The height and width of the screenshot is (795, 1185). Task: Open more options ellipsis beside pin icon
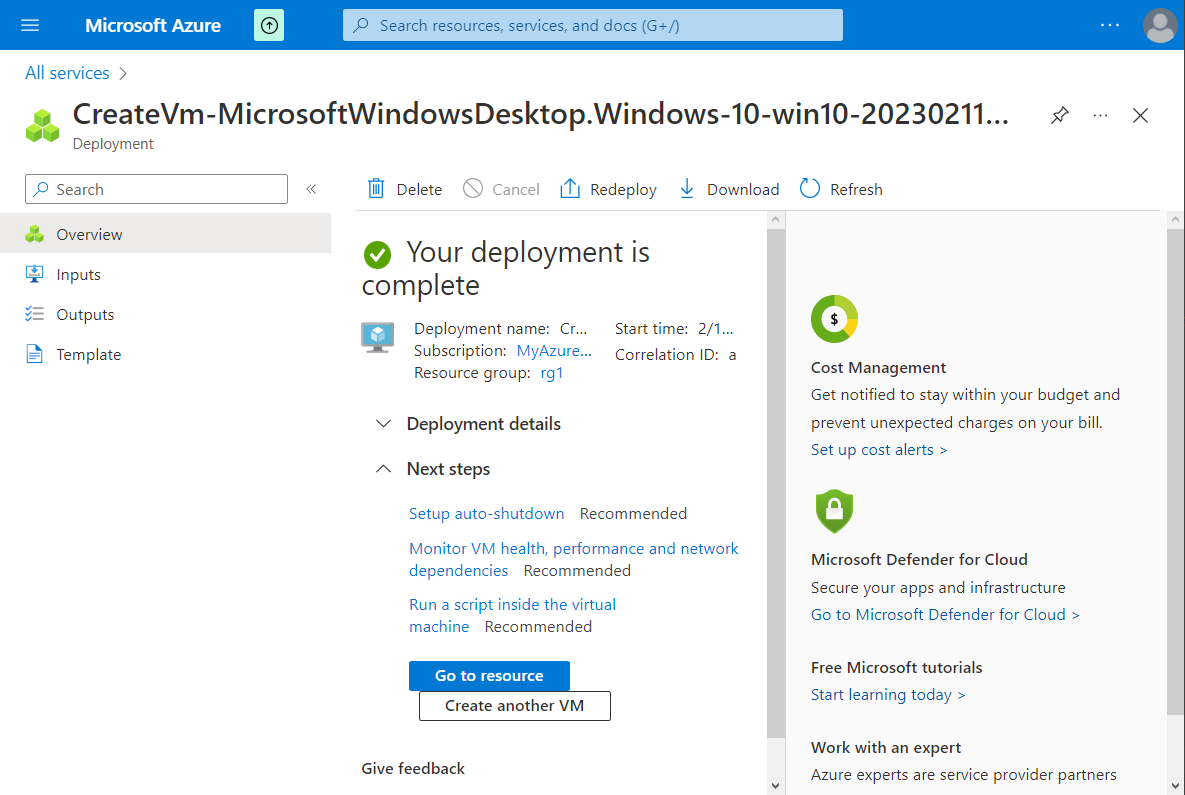point(1100,115)
